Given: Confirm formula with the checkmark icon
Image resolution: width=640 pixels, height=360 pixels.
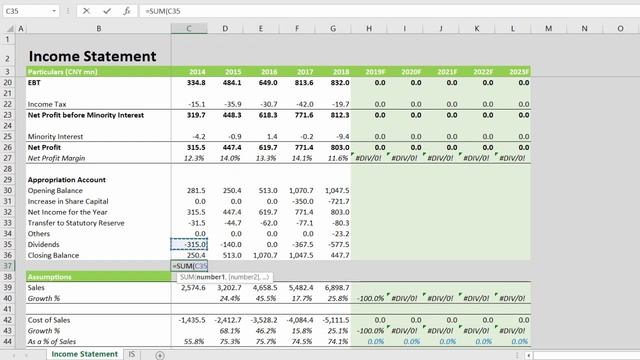Looking at the screenshot, I should [107, 11].
